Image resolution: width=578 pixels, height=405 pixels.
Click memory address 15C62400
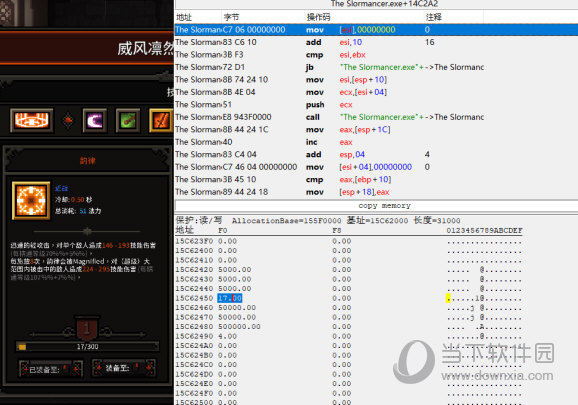click(x=194, y=251)
